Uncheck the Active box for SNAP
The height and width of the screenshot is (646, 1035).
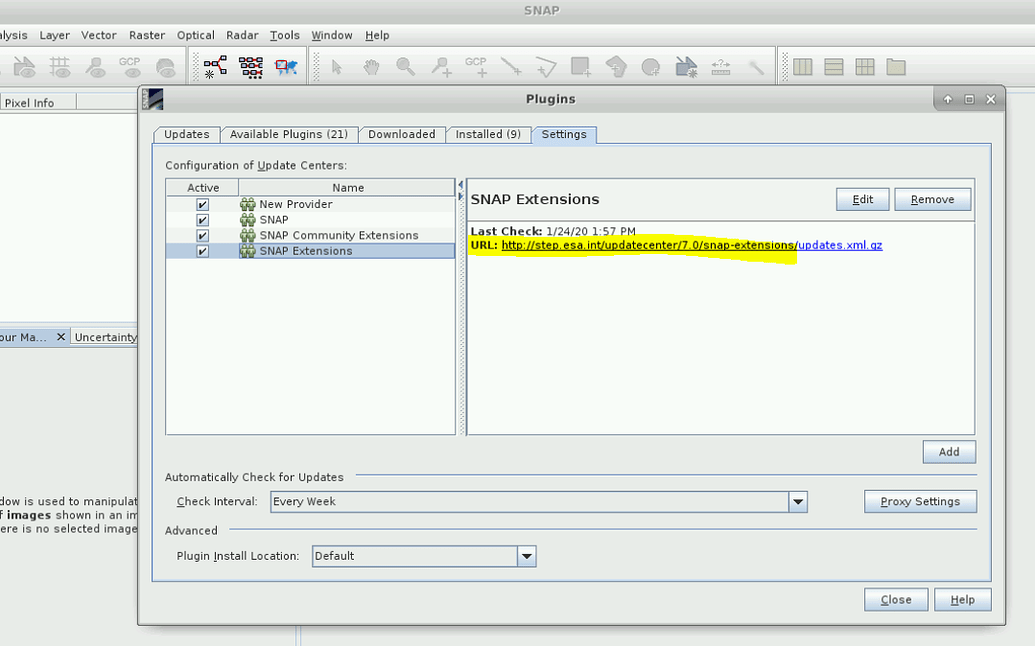pos(202,219)
